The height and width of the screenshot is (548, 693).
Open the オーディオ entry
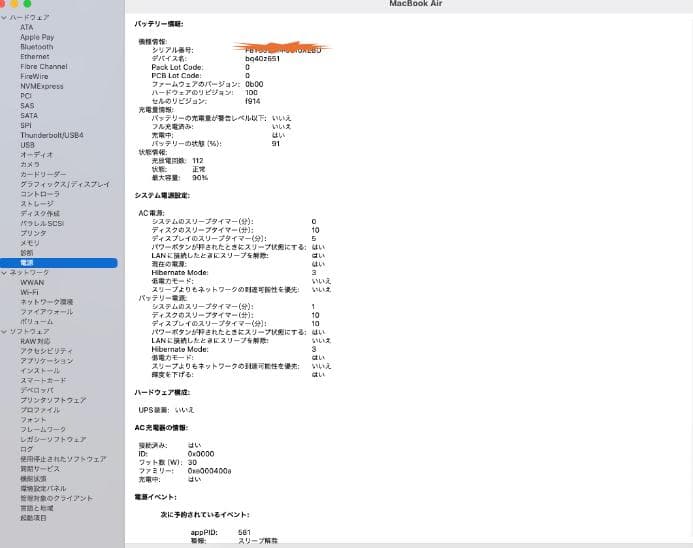(x=36, y=155)
